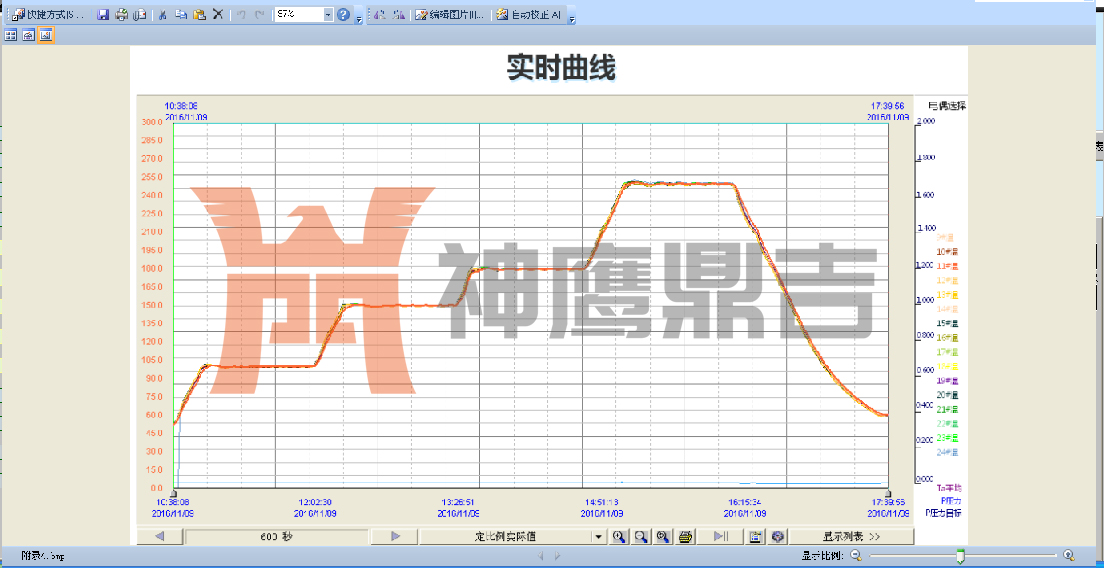Image resolution: width=1104 pixels, height=568 pixels.
Task: Click the chart print icon
Action: coord(685,536)
